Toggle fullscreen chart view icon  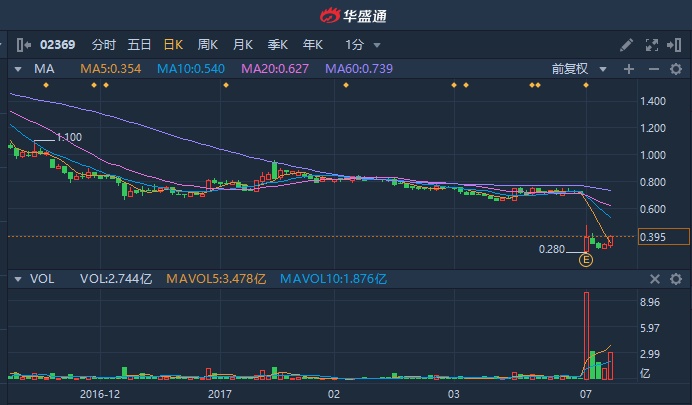pyautogui.click(x=652, y=45)
